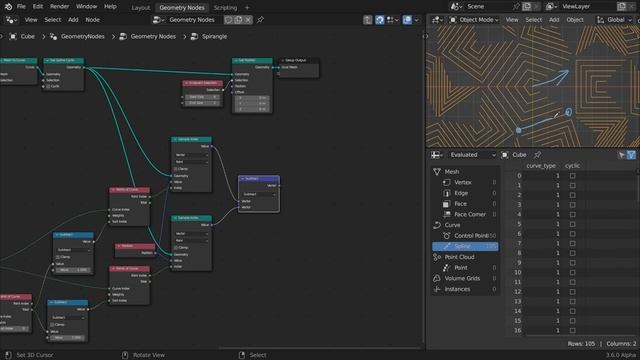Select Face domain in spreadsheet

pos(465,204)
